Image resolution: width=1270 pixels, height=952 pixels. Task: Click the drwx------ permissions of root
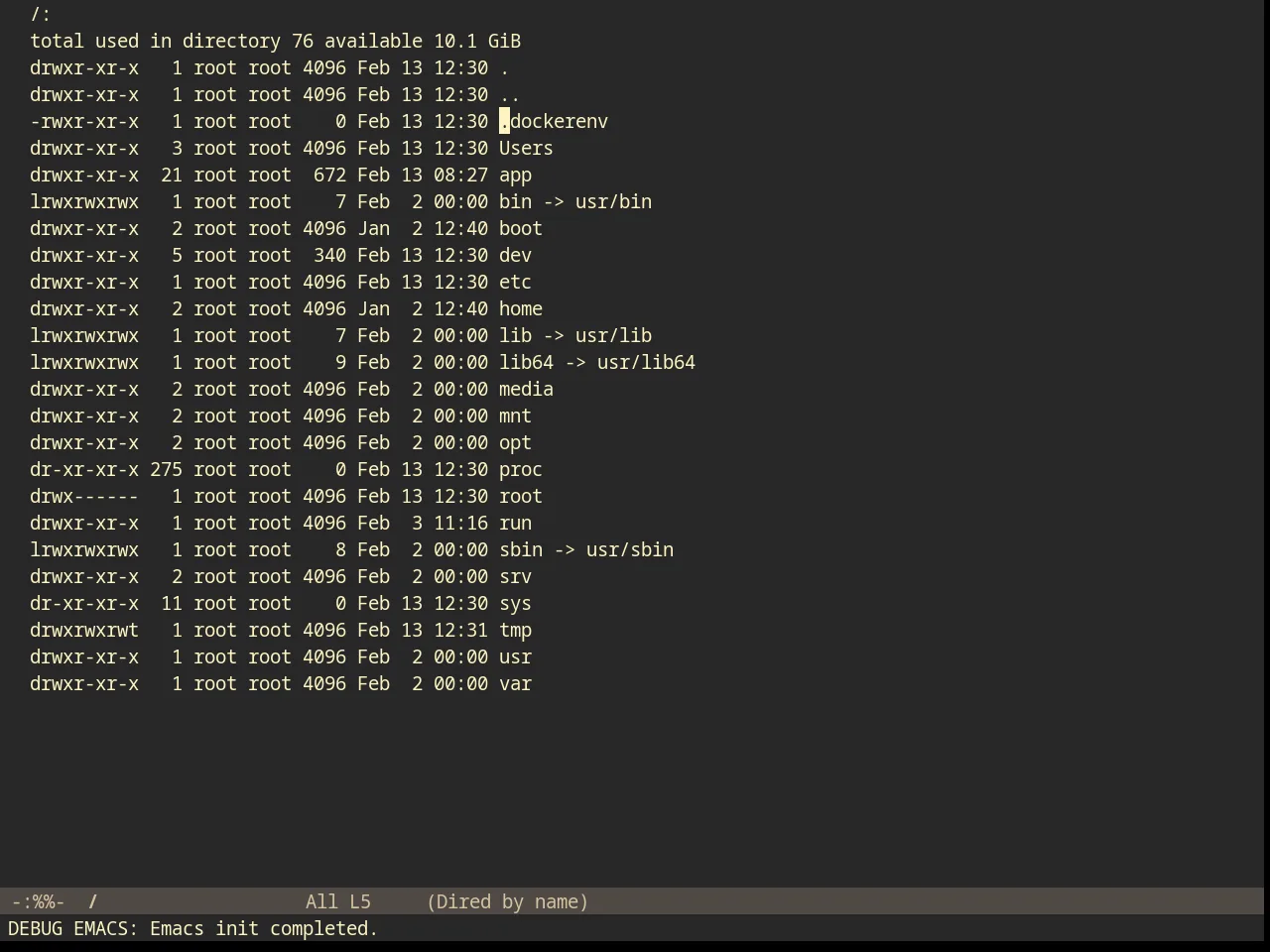click(84, 497)
